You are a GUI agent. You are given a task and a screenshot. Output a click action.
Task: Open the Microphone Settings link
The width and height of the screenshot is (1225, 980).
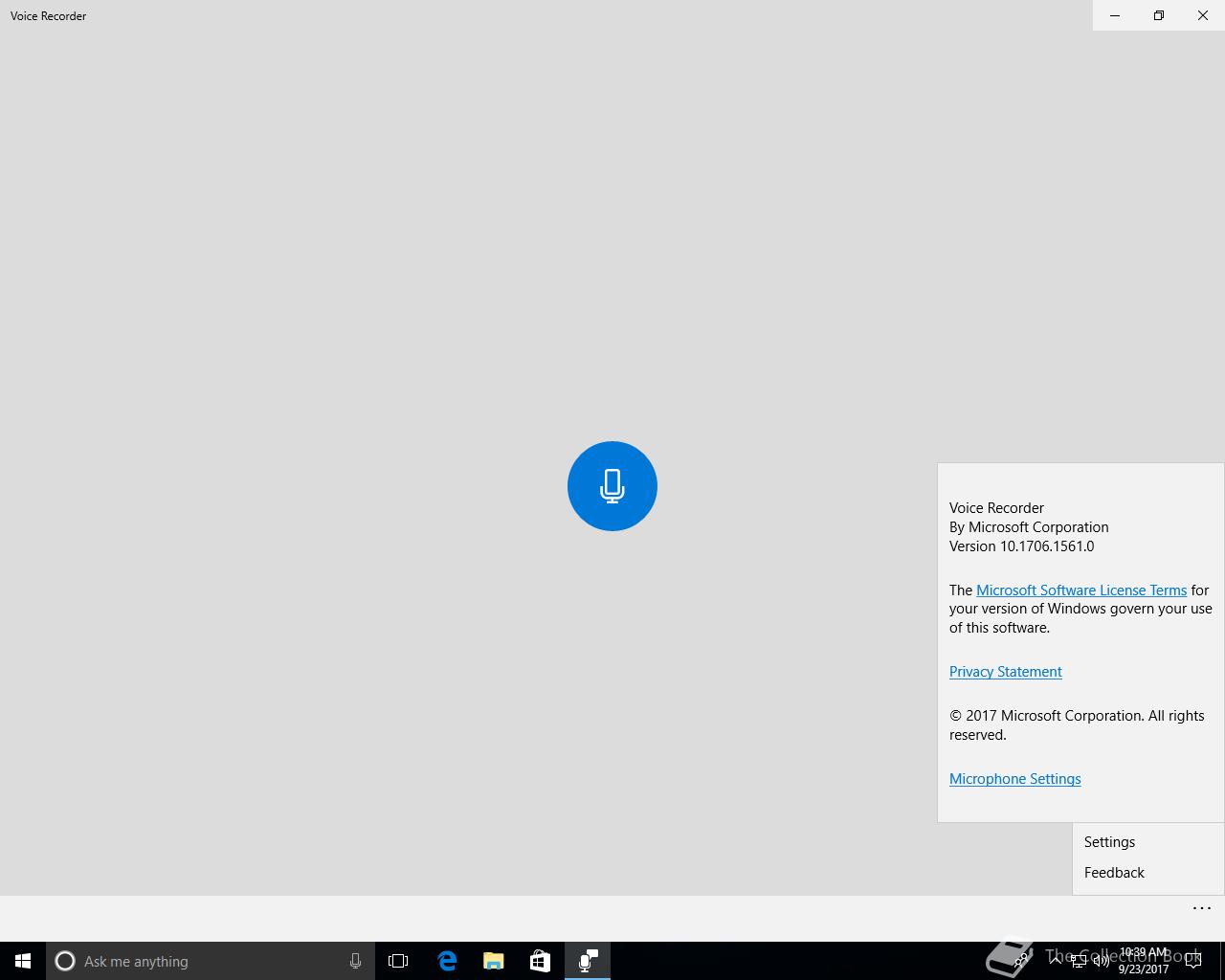point(1015,779)
